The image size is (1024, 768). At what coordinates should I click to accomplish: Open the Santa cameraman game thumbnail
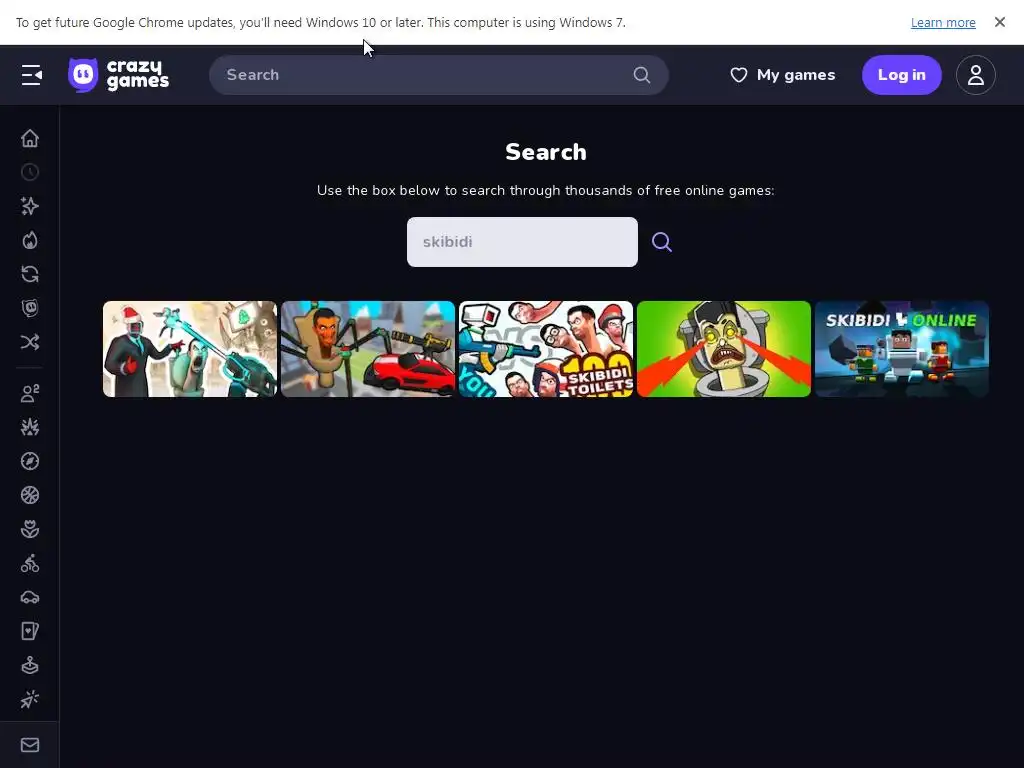click(x=190, y=349)
